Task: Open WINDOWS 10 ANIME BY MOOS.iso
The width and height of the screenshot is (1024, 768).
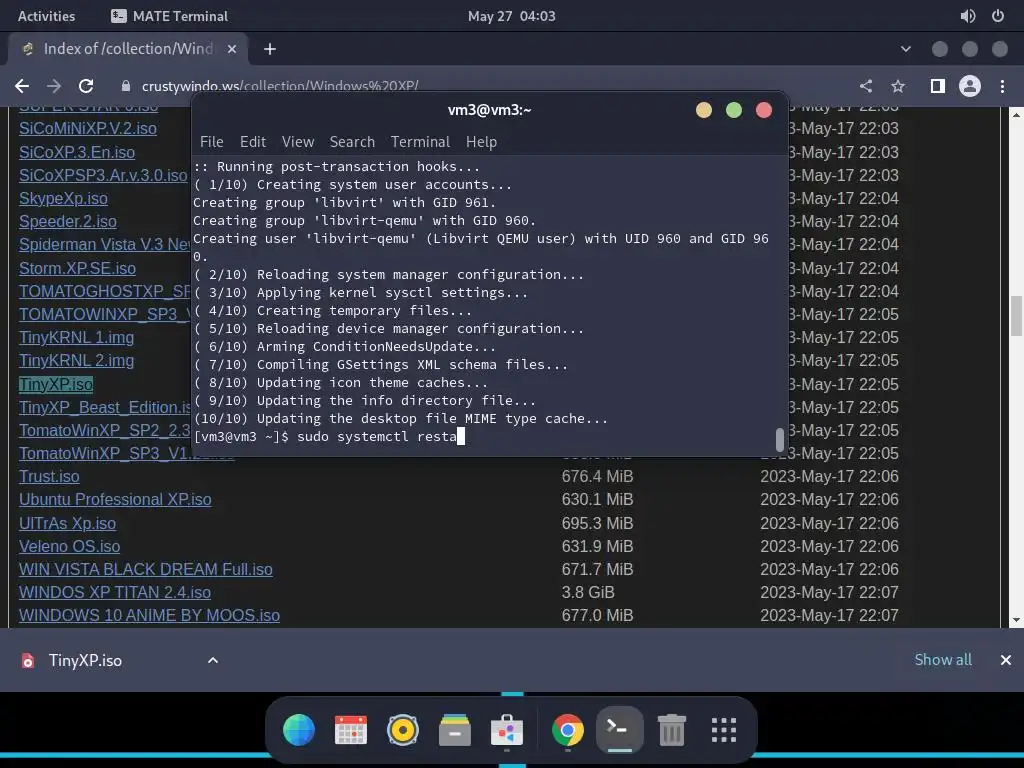Action: click(150, 615)
